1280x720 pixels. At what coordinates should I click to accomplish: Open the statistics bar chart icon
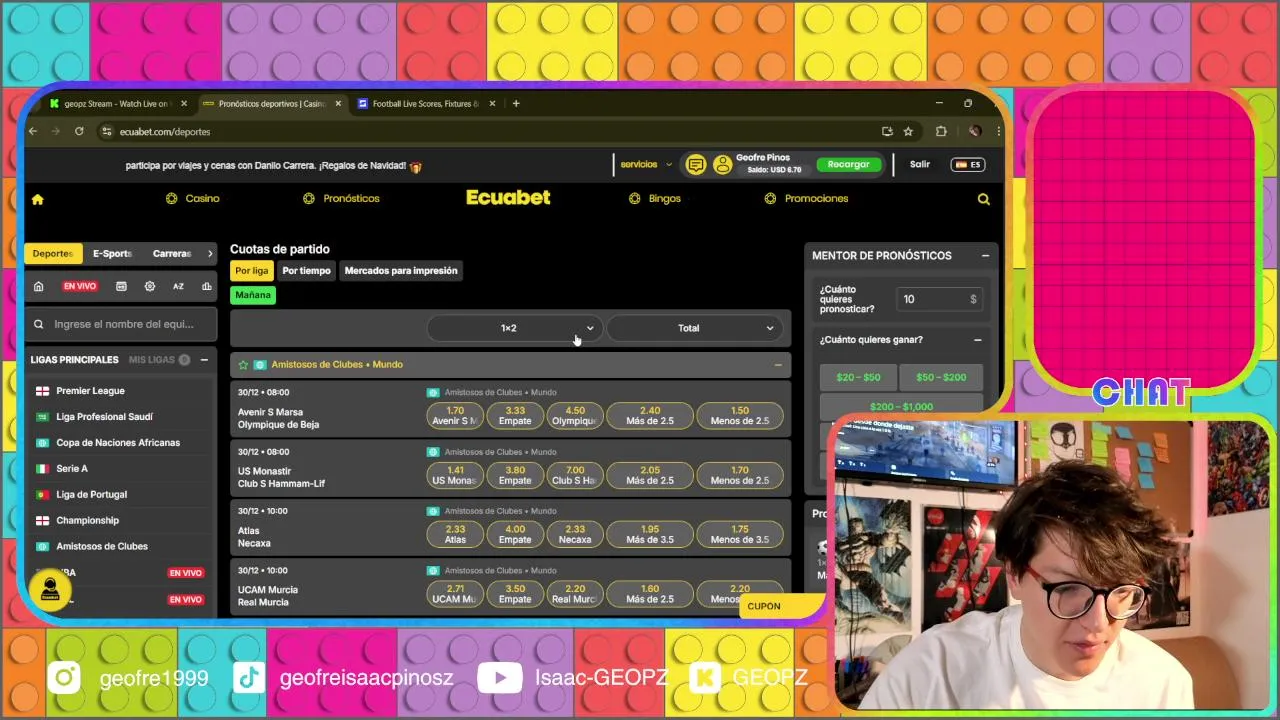click(x=207, y=286)
